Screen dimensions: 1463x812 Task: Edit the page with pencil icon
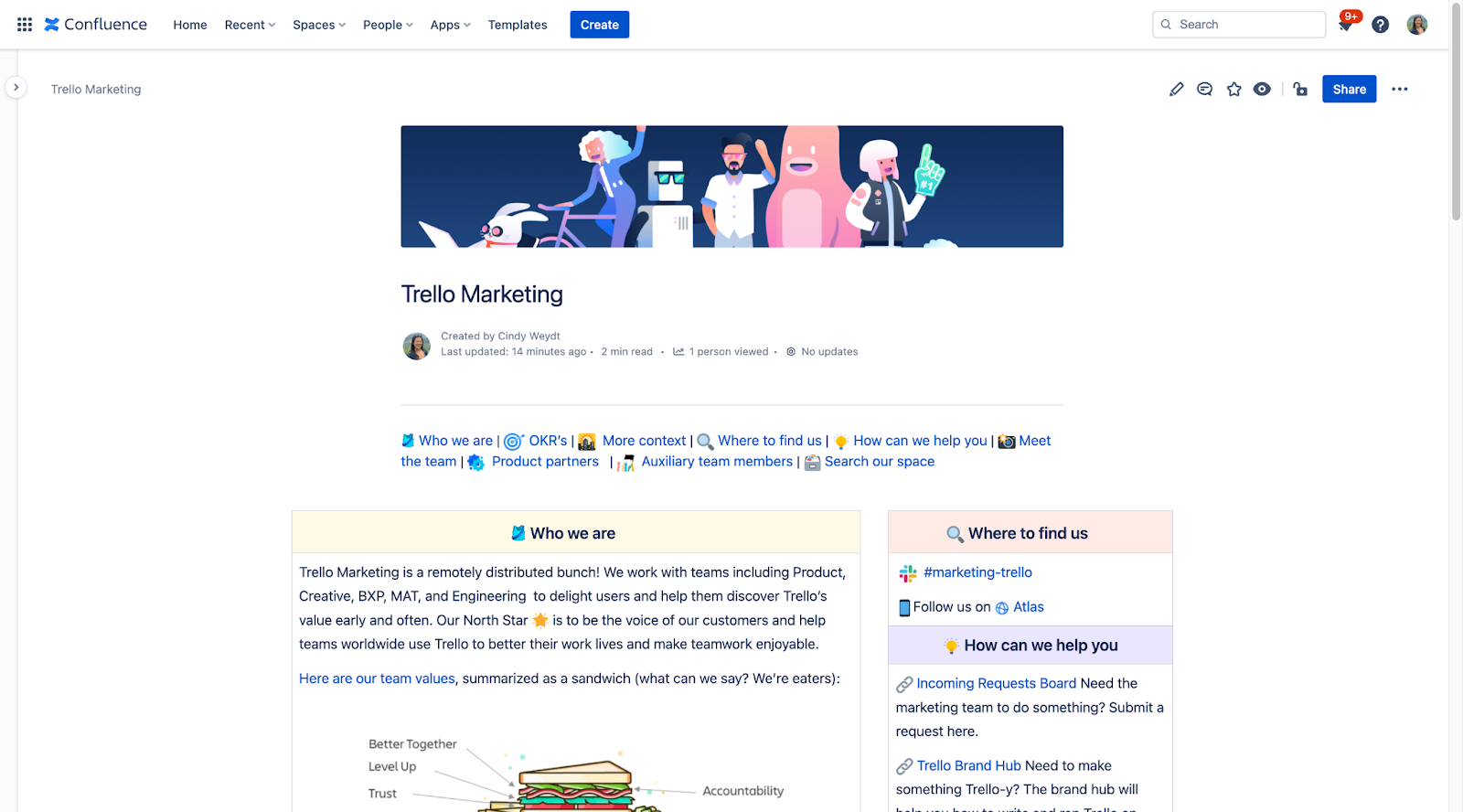pyautogui.click(x=1177, y=89)
